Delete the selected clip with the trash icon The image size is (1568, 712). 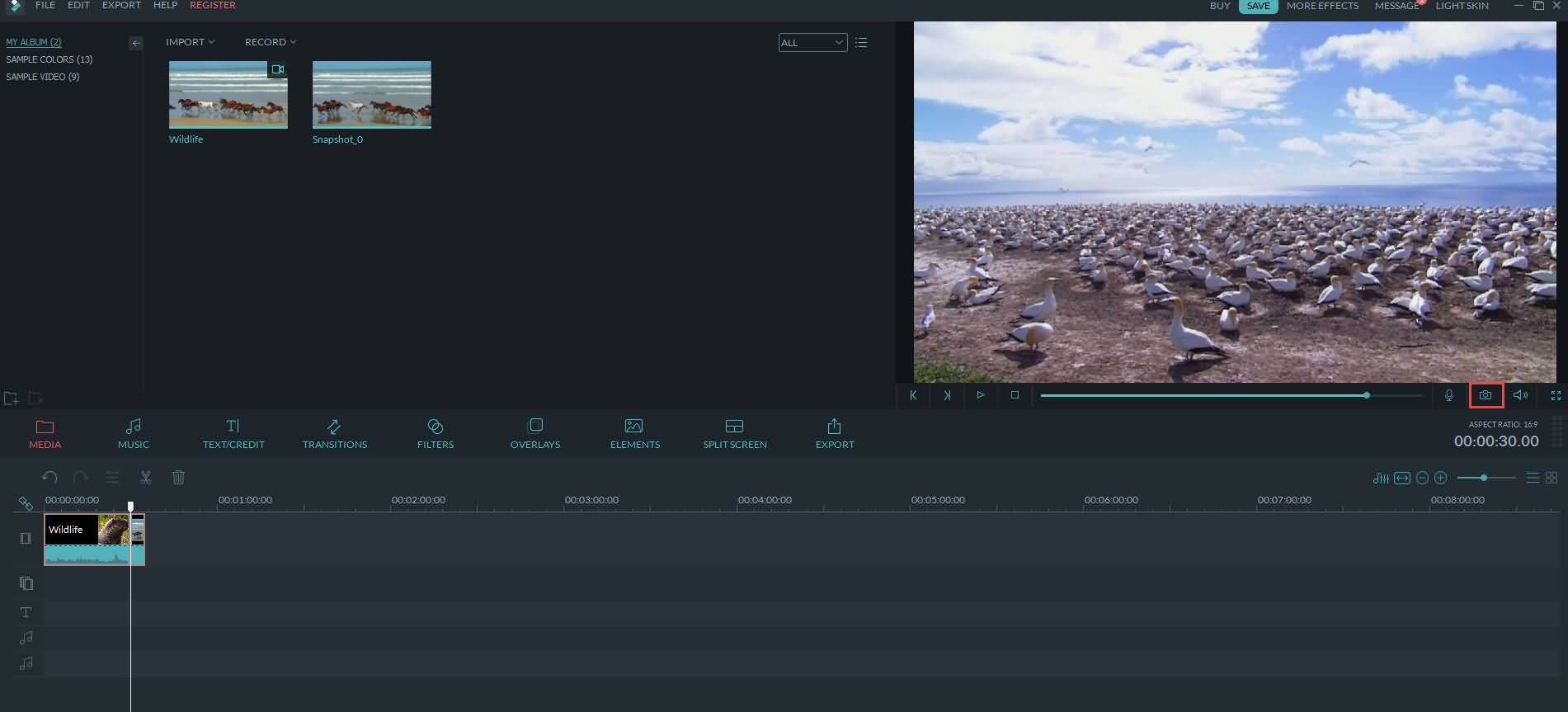(x=178, y=477)
